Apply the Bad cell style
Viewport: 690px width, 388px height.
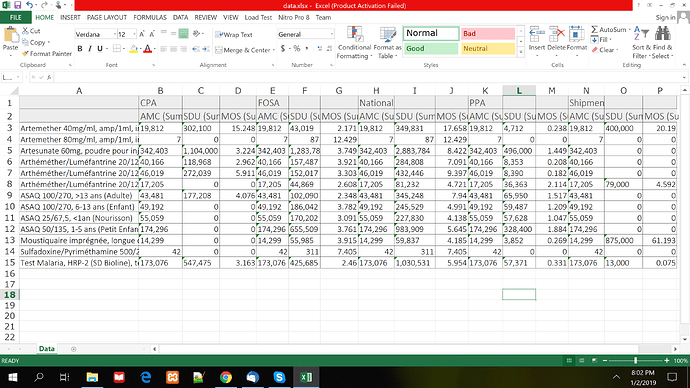click(488, 33)
